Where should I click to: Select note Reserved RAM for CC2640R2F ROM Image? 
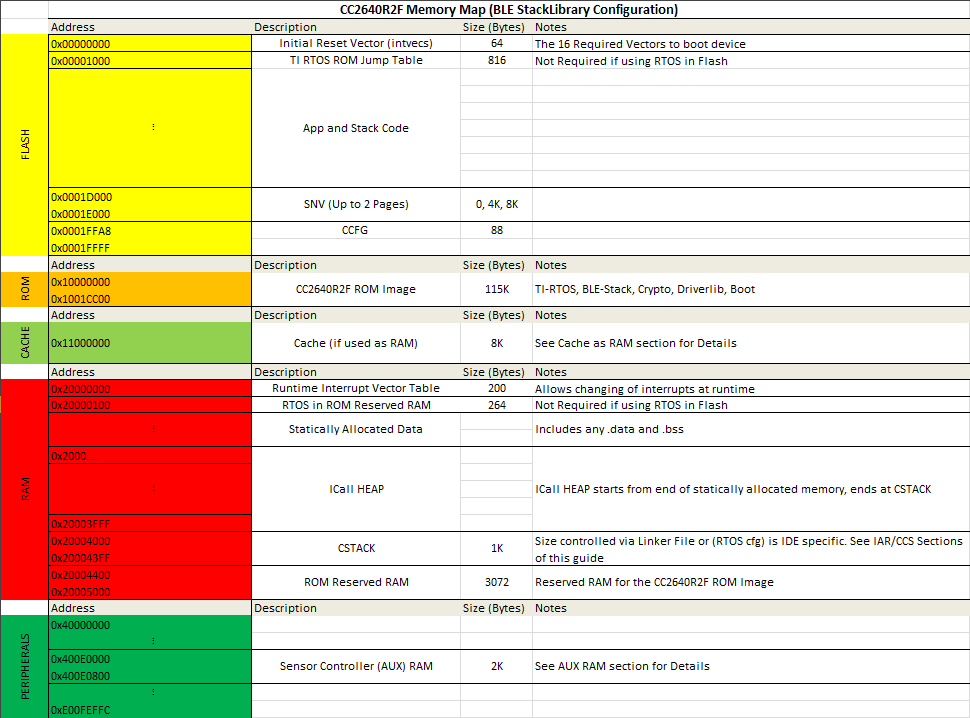click(751, 583)
